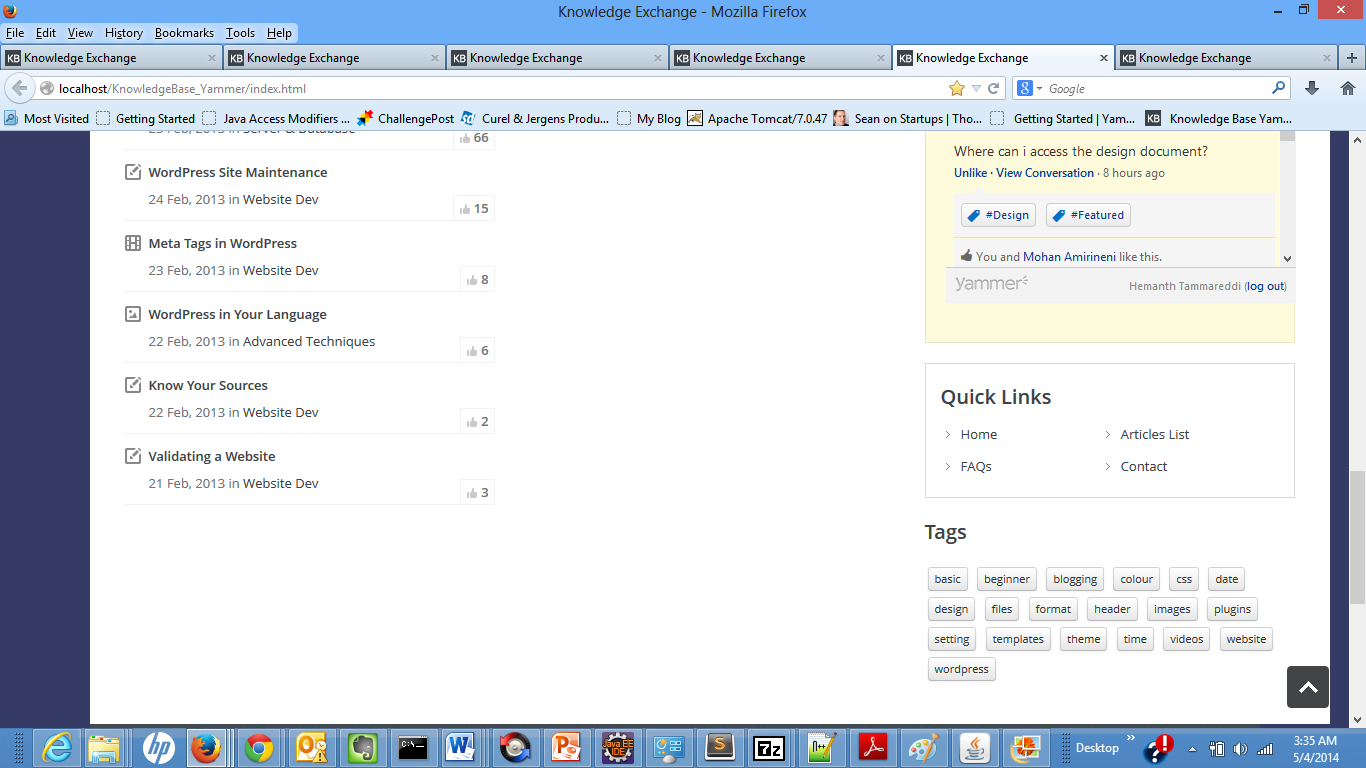
Task: Go to Firefox home page icon
Action: 1347,88
